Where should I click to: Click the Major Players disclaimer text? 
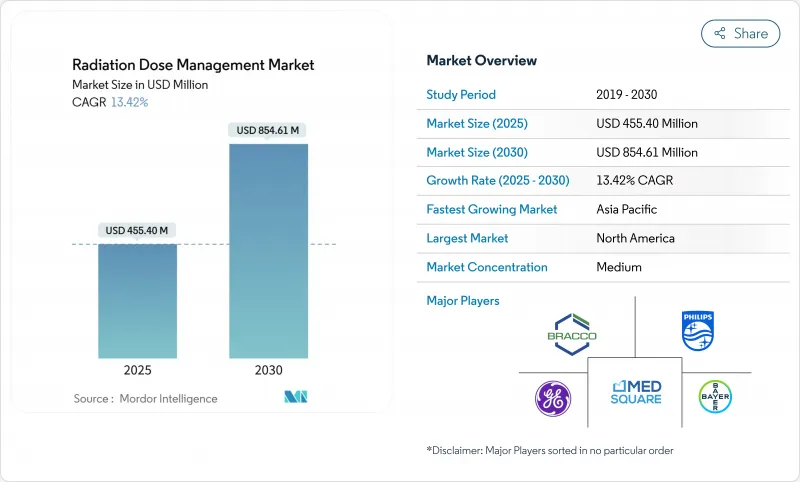549,450
